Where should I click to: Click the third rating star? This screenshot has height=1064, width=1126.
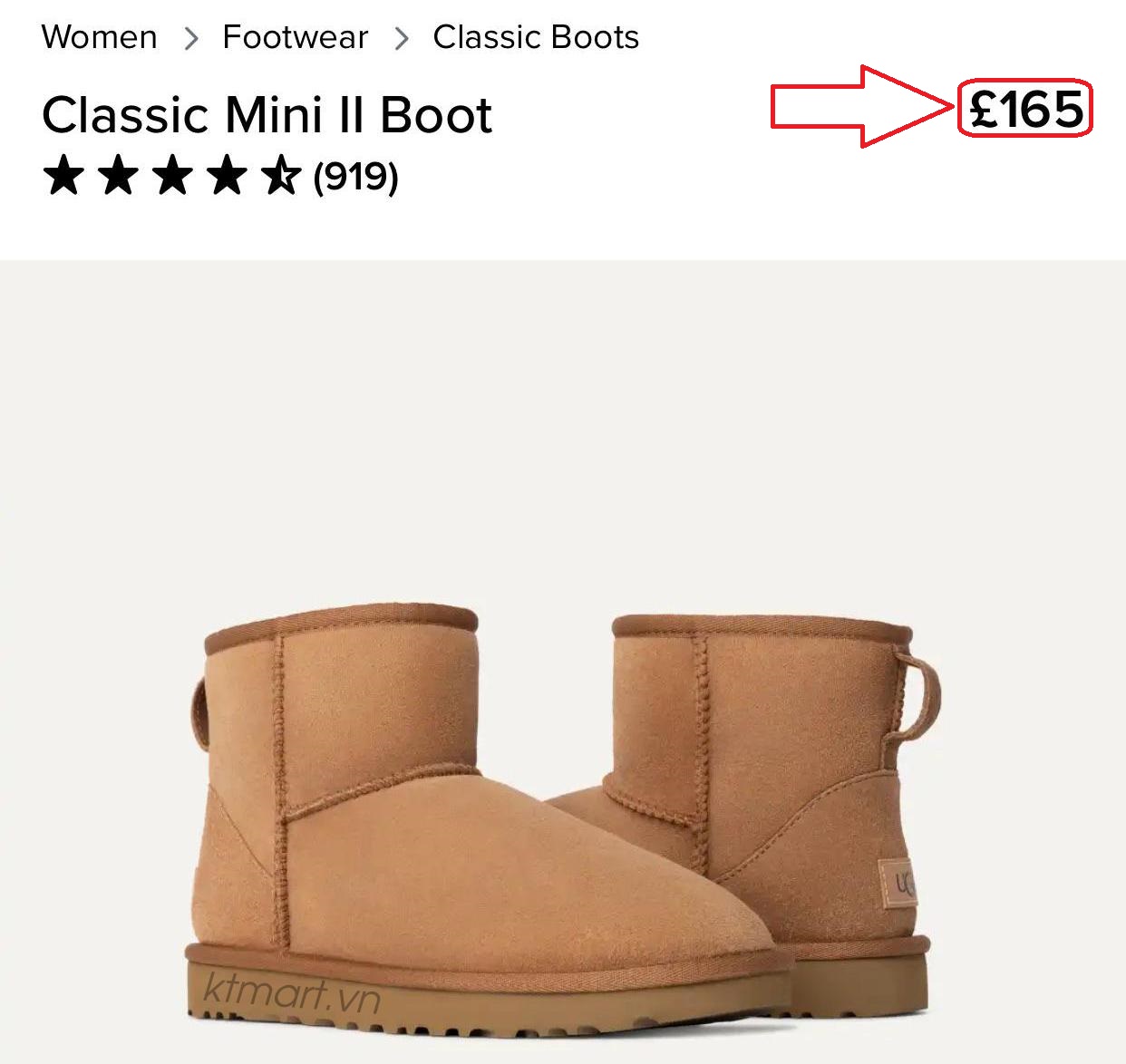[171, 175]
